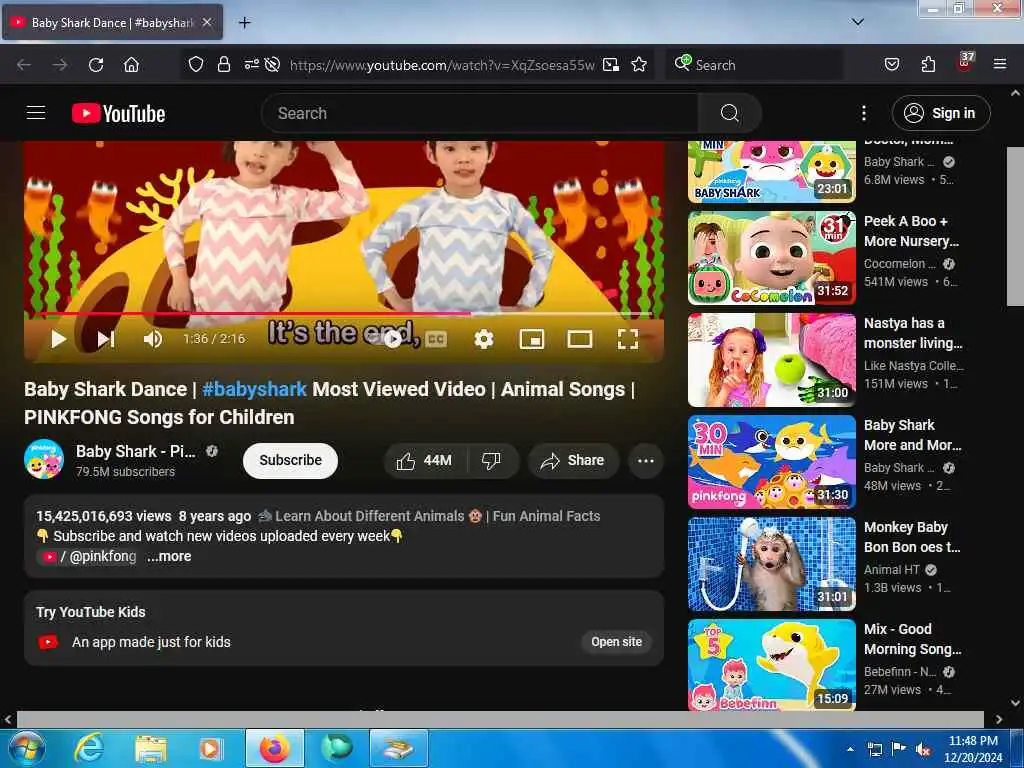Screen dimensions: 1024x768
Task: Click the YouTube URL address bar
Action: pyautogui.click(x=442, y=65)
